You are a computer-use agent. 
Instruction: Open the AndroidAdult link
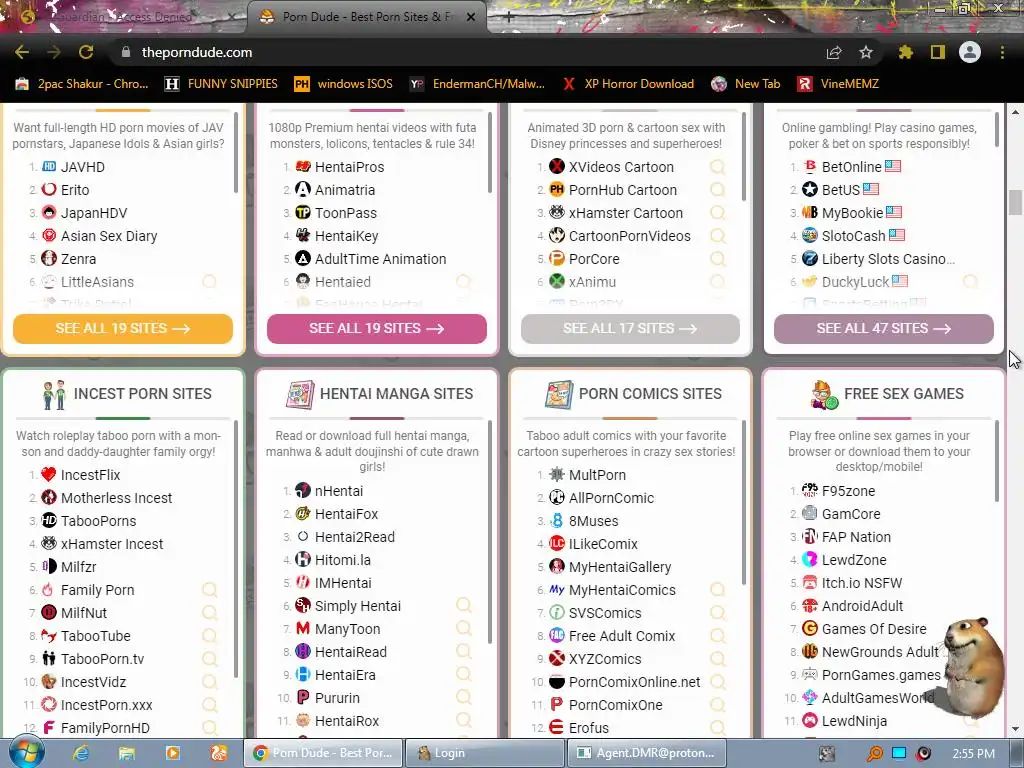click(x=862, y=605)
